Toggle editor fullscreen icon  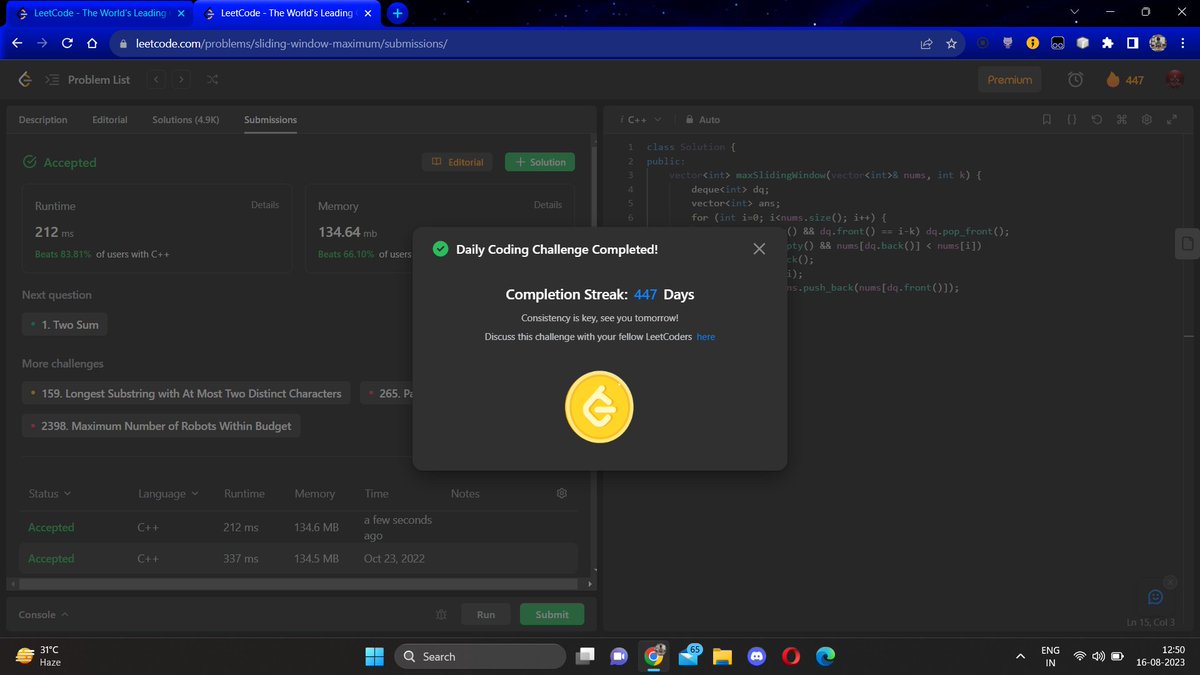tap(1171, 120)
